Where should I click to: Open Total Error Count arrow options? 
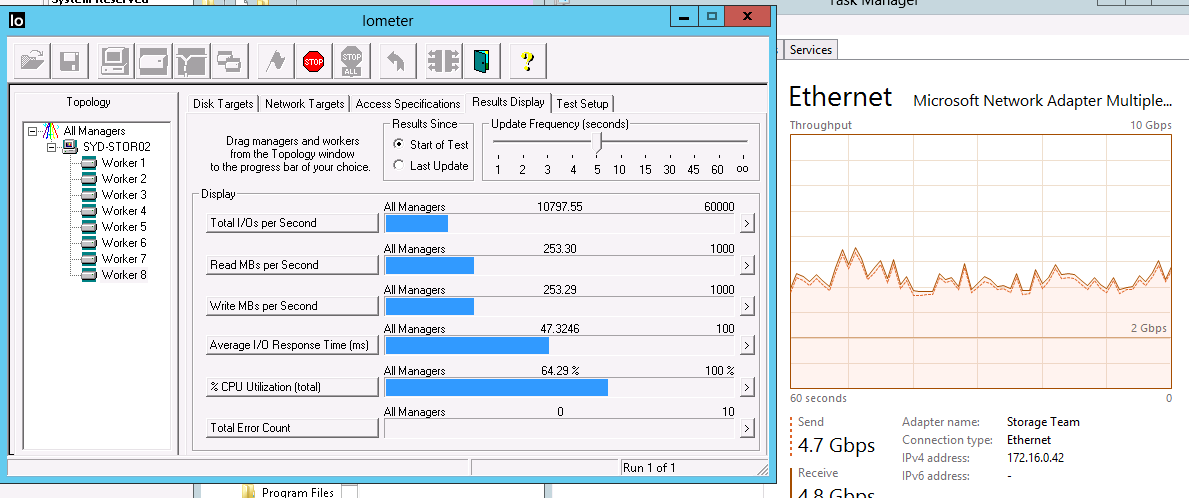point(747,428)
